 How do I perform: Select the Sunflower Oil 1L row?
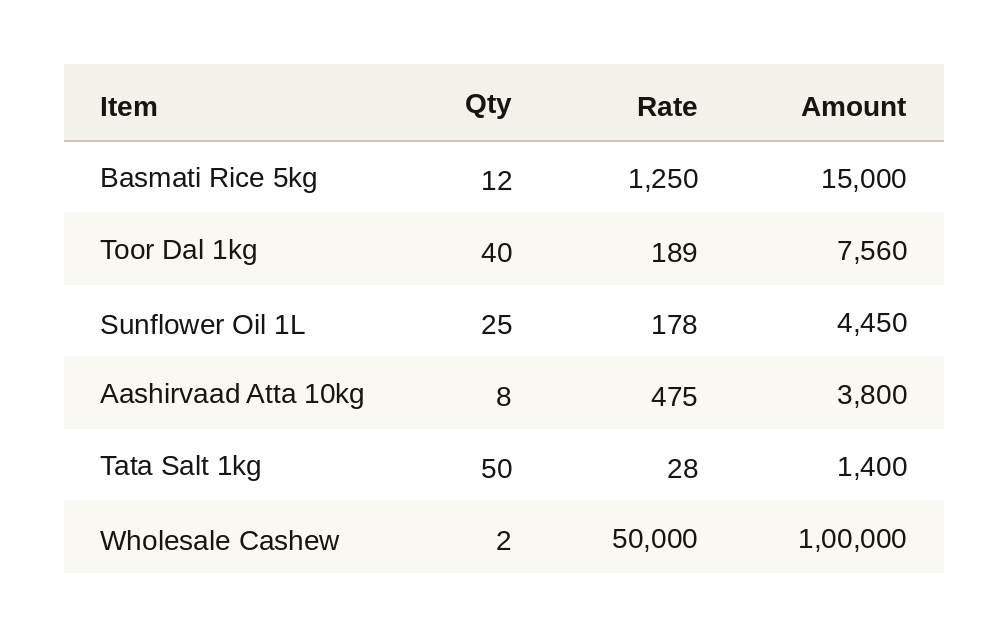point(504,321)
